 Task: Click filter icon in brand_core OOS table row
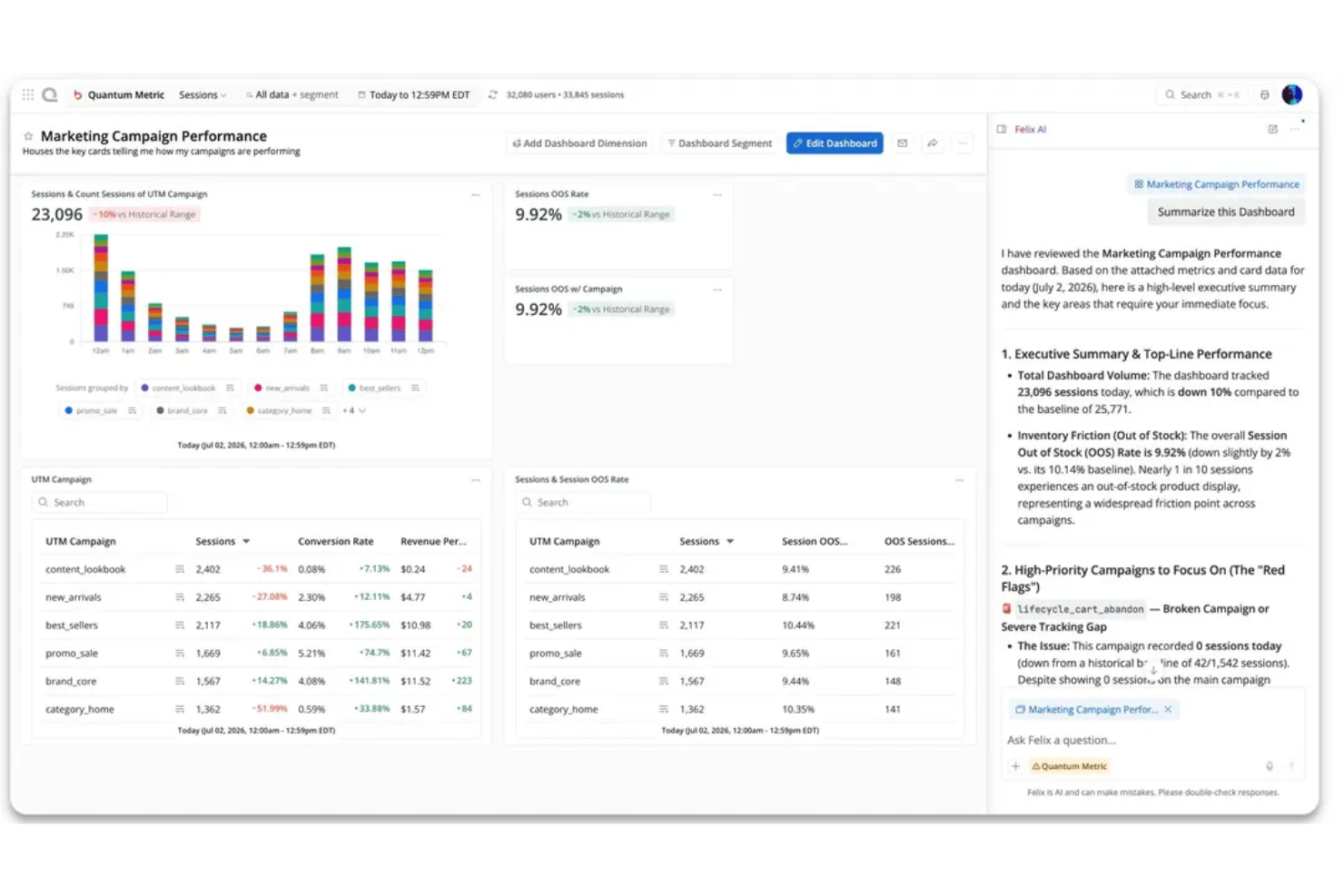[x=663, y=681]
